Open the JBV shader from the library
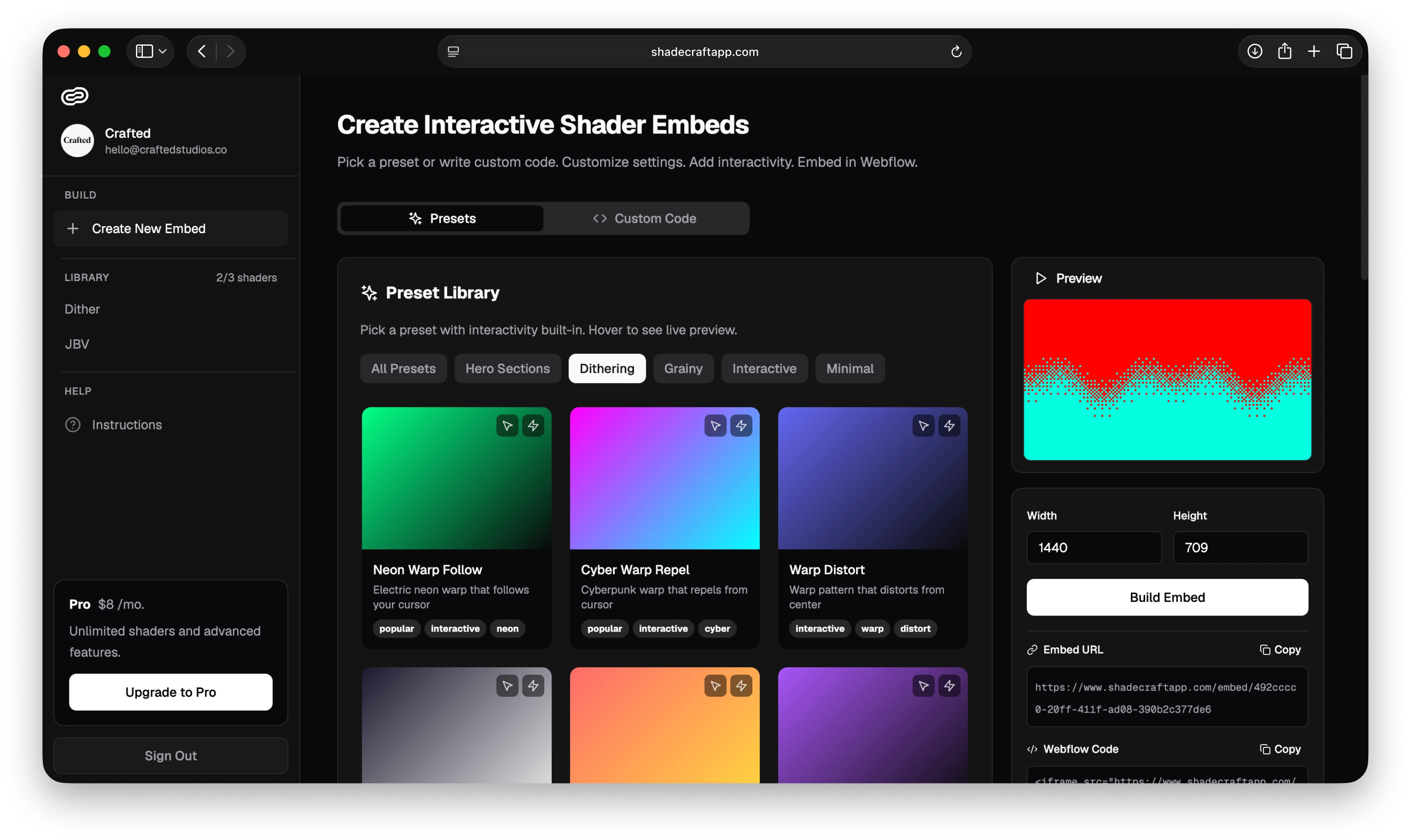The height and width of the screenshot is (840, 1411). pos(76,344)
